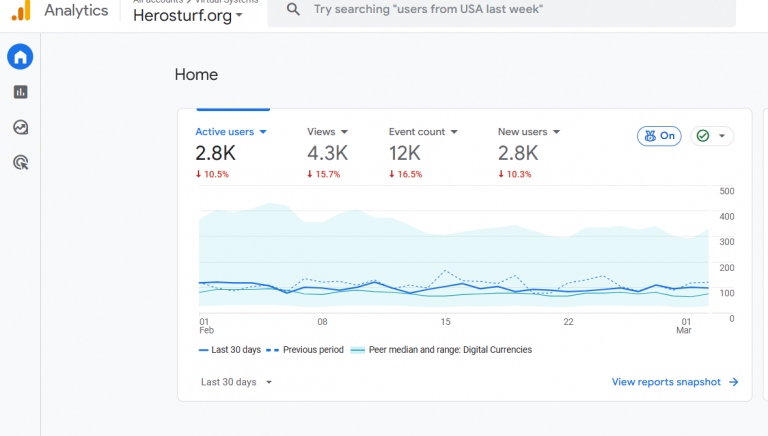Select the 2.8K New users value
The width and height of the screenshot is (768, 436).
click(x=518, y=153)
